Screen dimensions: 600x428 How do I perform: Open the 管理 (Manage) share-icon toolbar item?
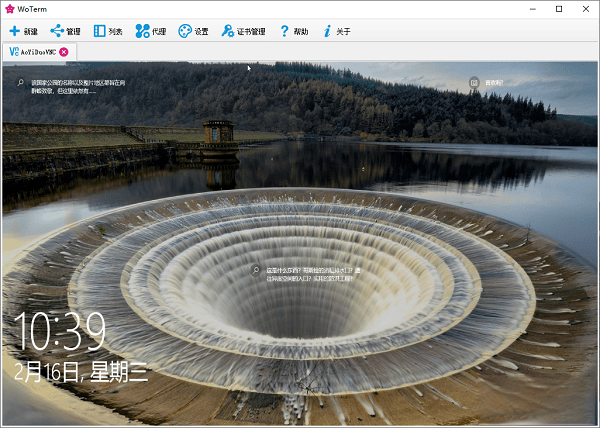(x=65, y=31)
